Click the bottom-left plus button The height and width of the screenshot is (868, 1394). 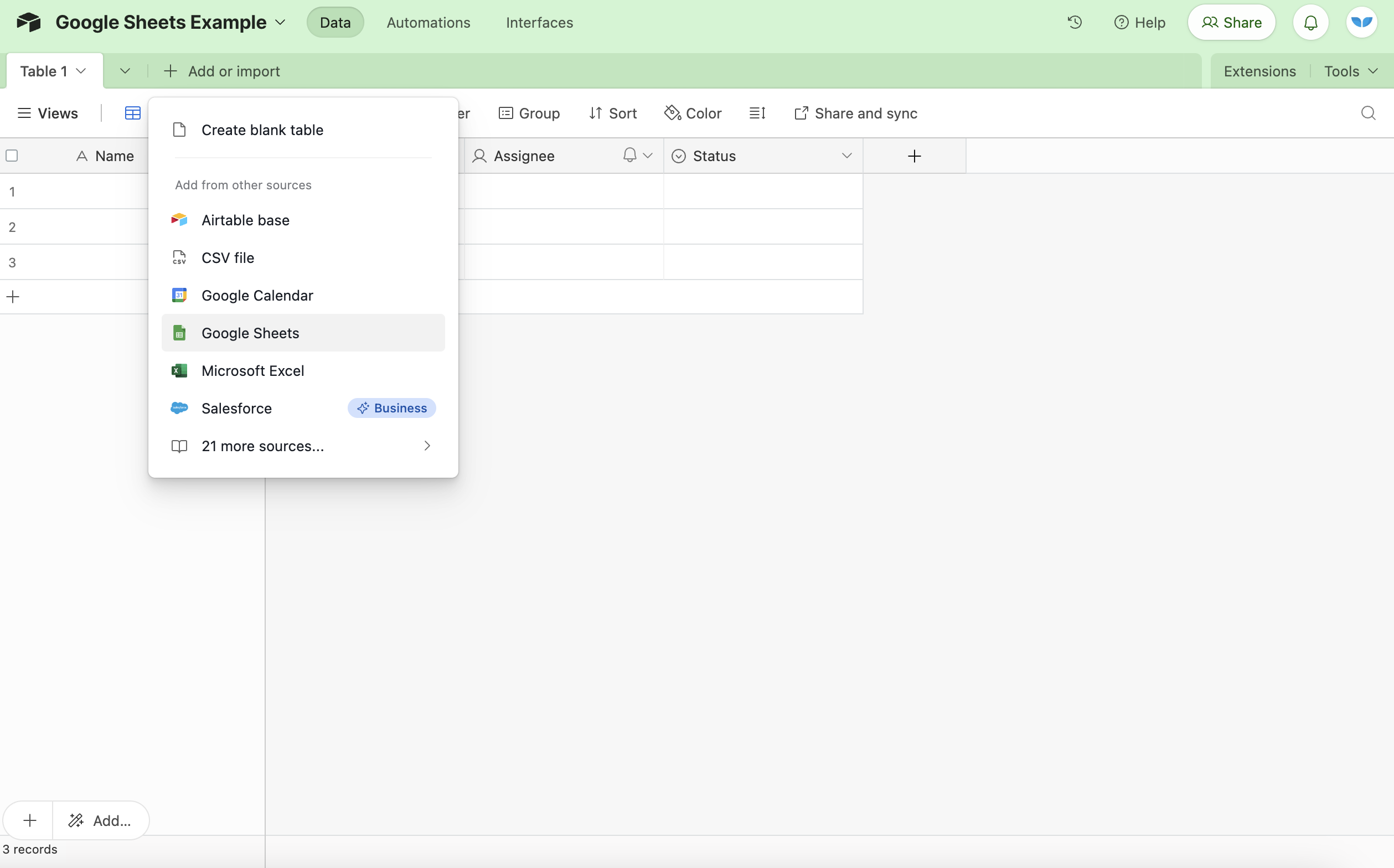pyautogui.click(x=29, y=820)
